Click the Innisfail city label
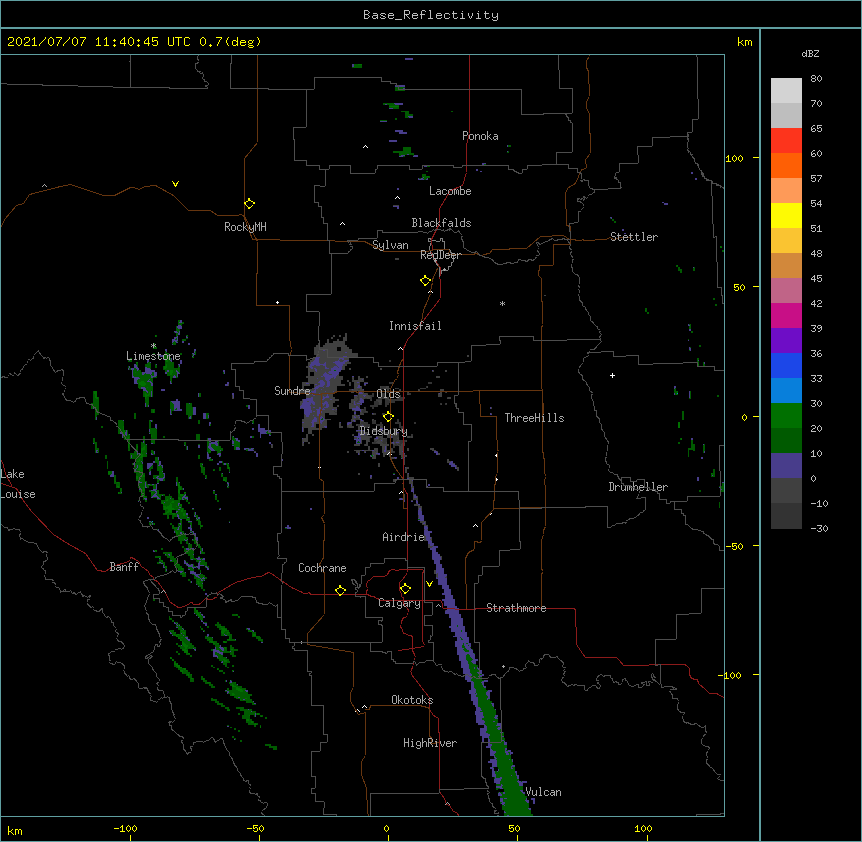 pos(415,326)
